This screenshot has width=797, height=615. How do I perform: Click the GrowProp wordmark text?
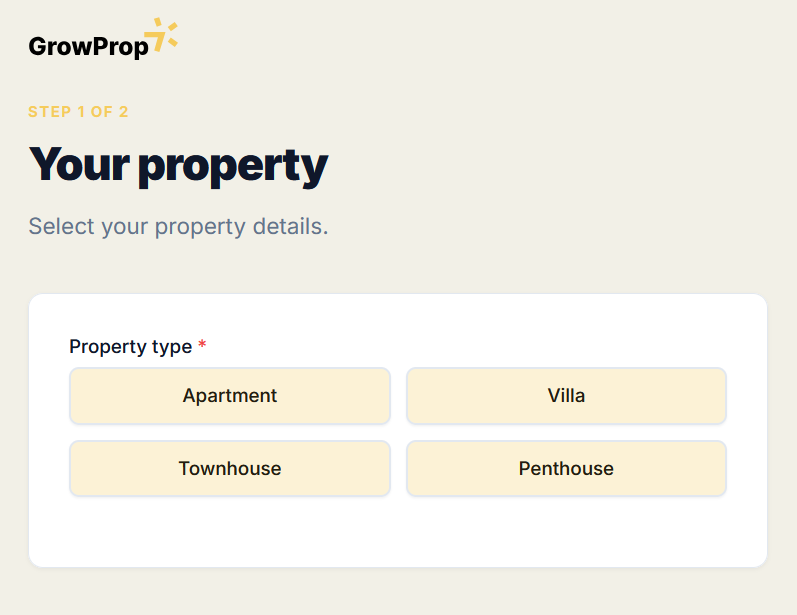tap(88, 46)
